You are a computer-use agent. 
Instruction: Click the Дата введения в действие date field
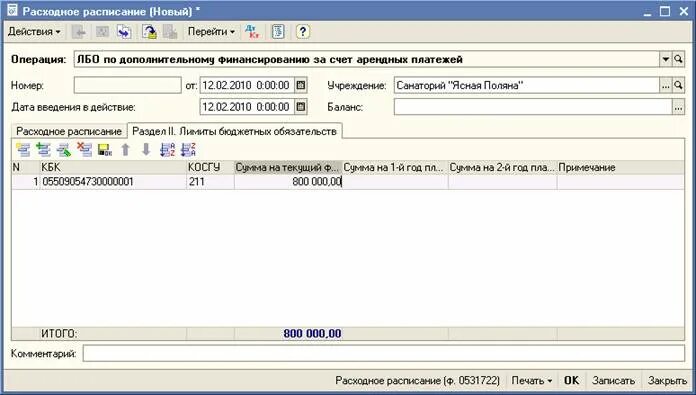[247, 107]
